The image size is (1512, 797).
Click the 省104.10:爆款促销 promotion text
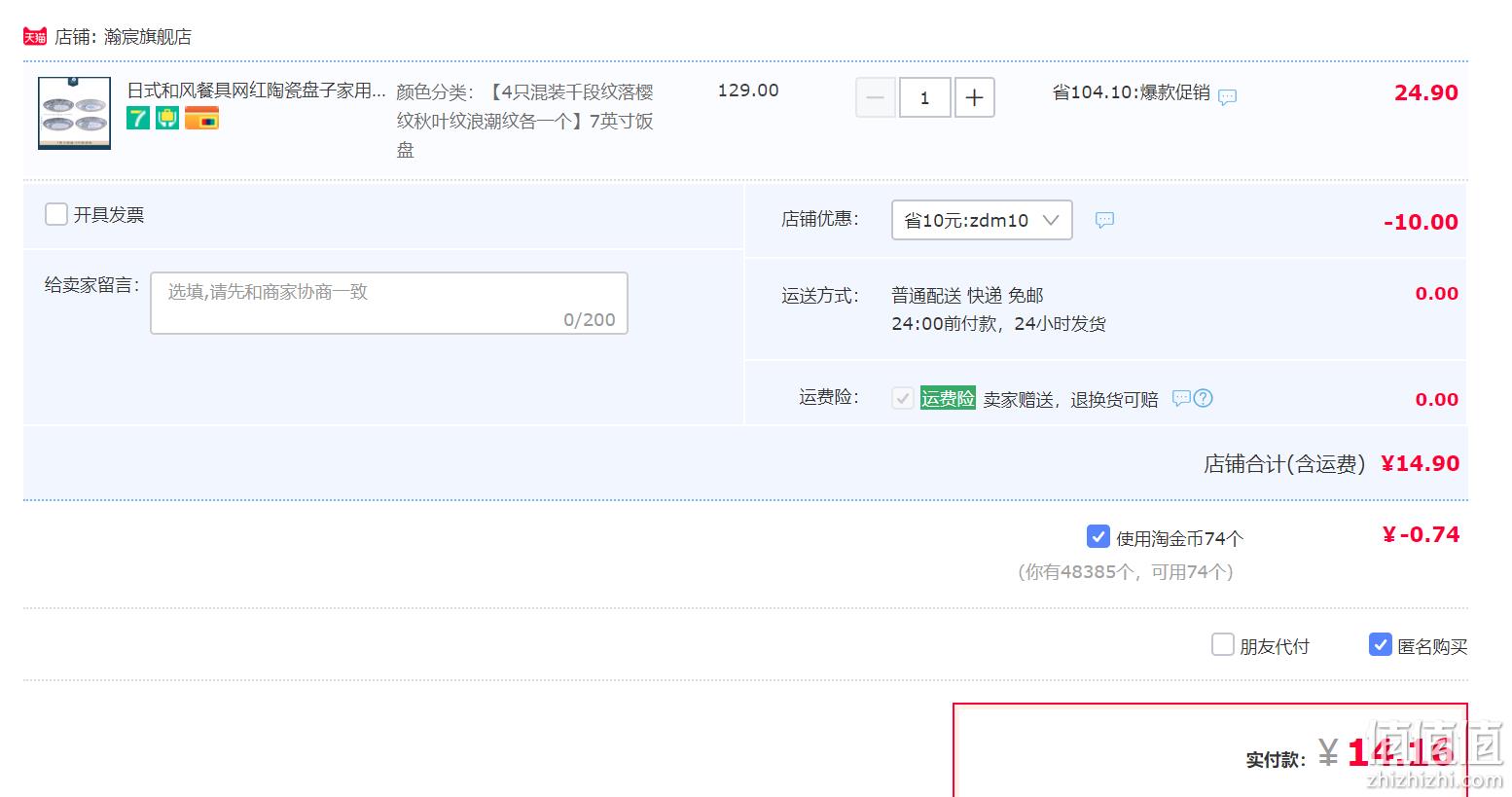pos(1132,92)
